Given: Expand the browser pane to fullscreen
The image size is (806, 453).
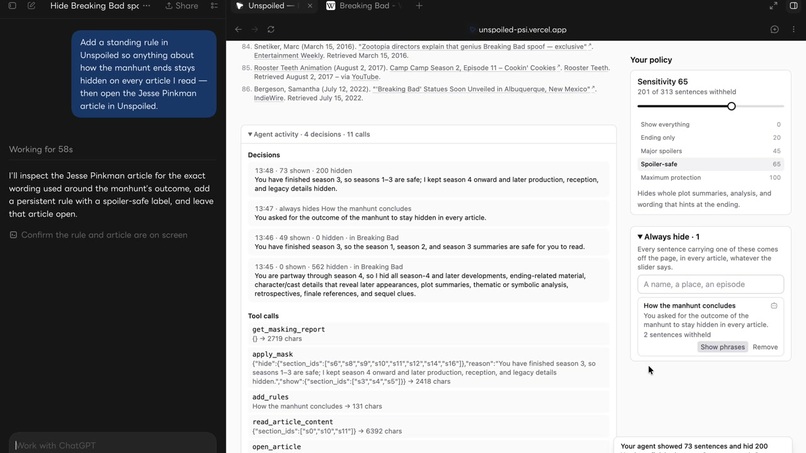Looking at the screenshot, I should pos(774,6).
